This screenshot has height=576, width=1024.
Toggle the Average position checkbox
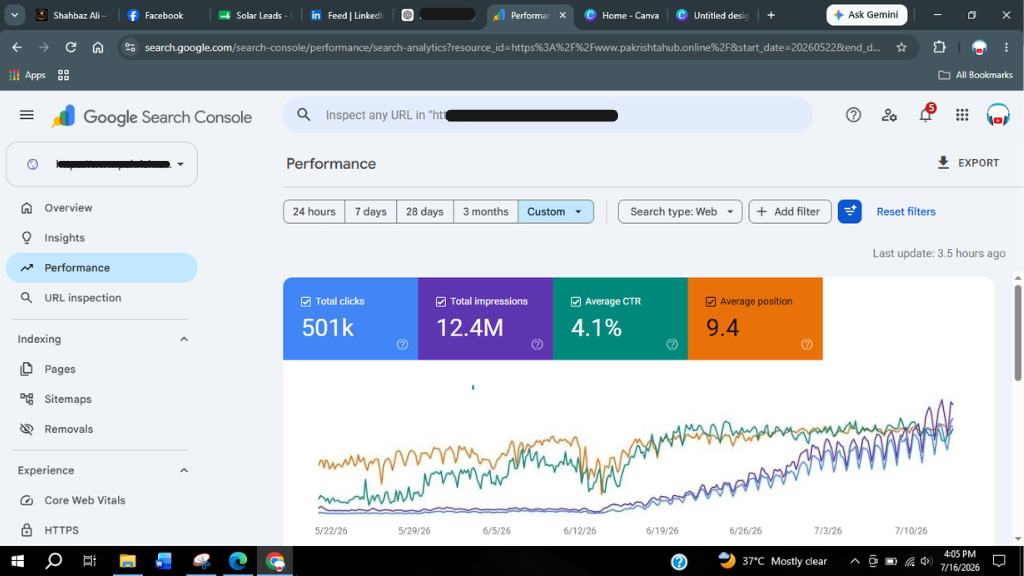pyautogui.click(x=711, y=302)
